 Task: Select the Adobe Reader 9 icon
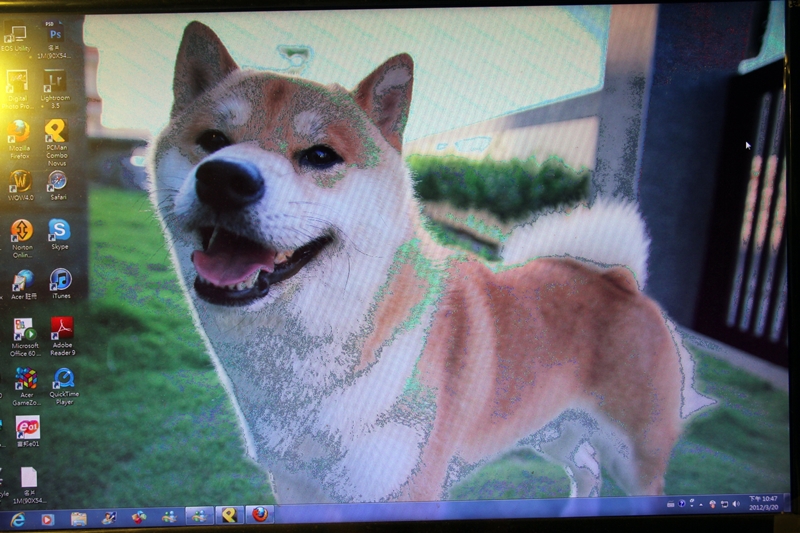[62, 336]
